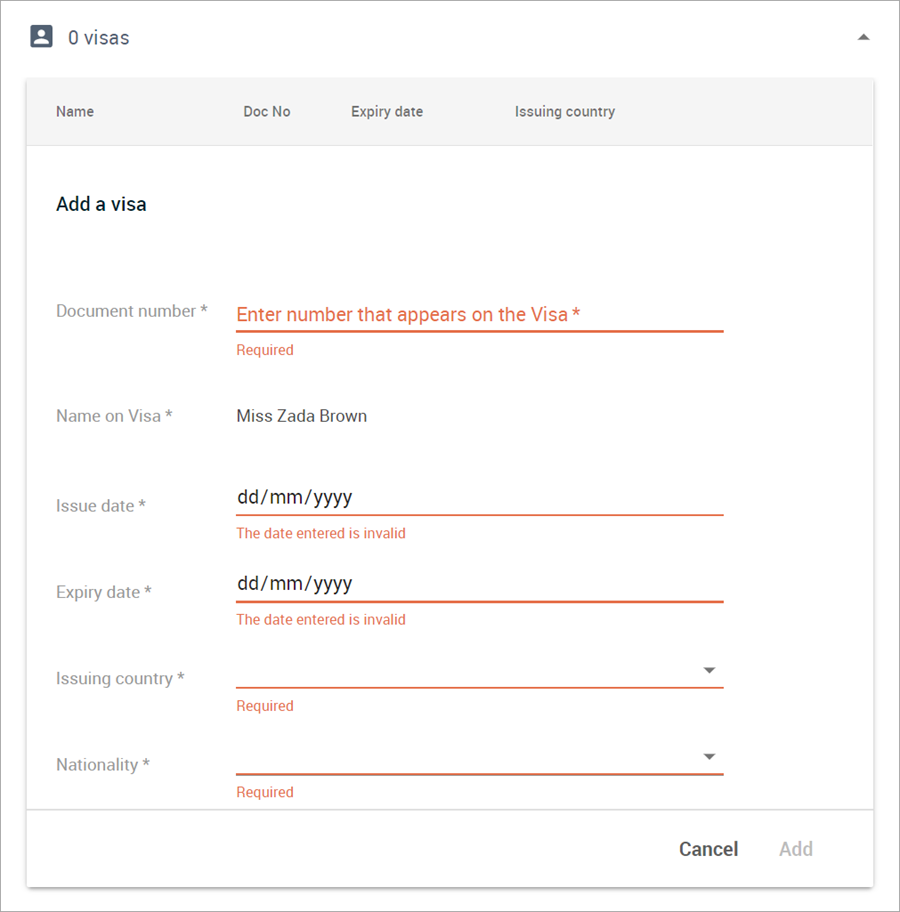Click the 'Add a visa' heading
This screenshot has width=900, height=912.
pyautogui.click(x=101, y=204)
